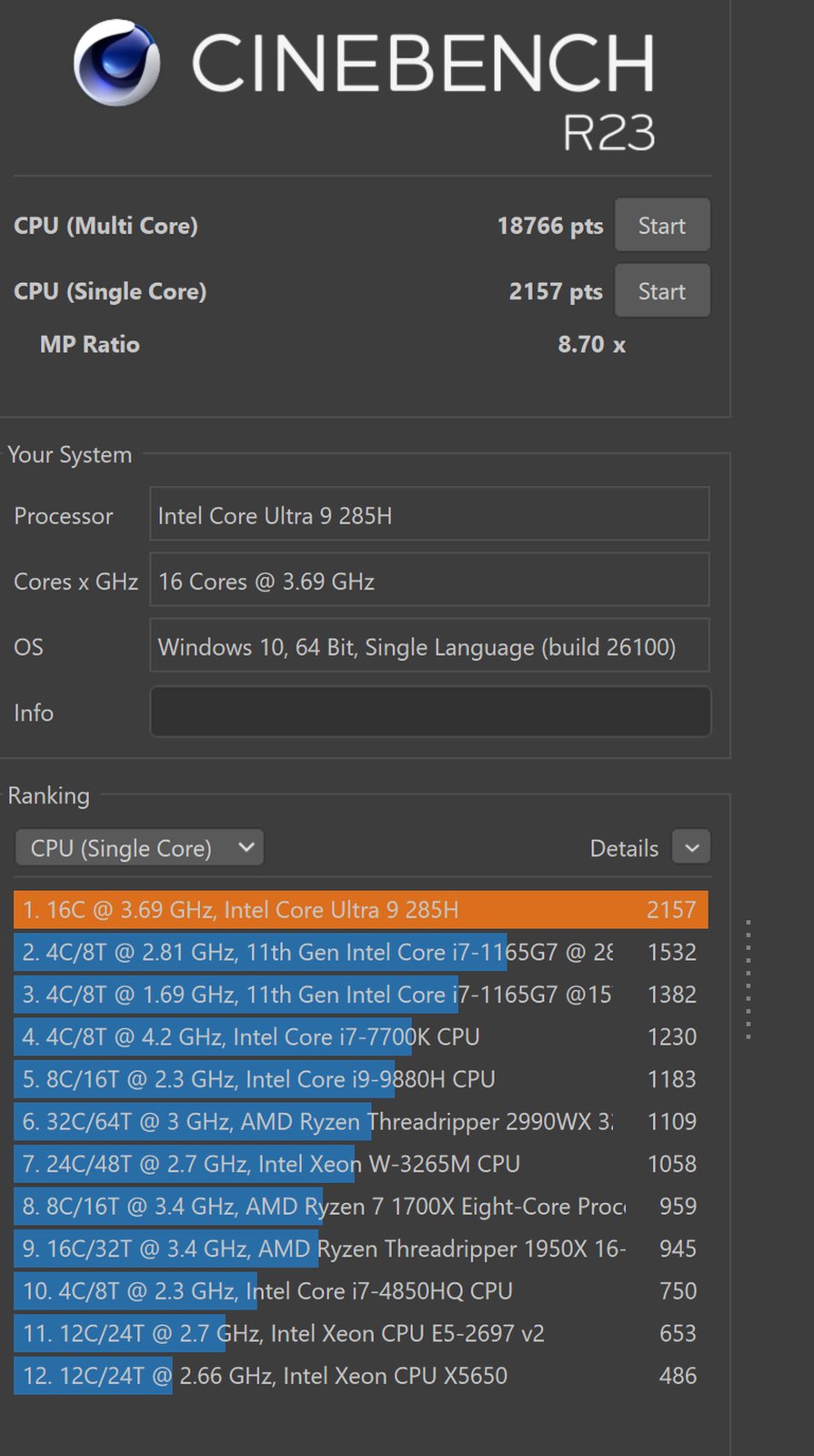Viewport: 814px width, 1456px height.
Task: Click the OS field showing Windows 10
Action: (x=429, y=646)
